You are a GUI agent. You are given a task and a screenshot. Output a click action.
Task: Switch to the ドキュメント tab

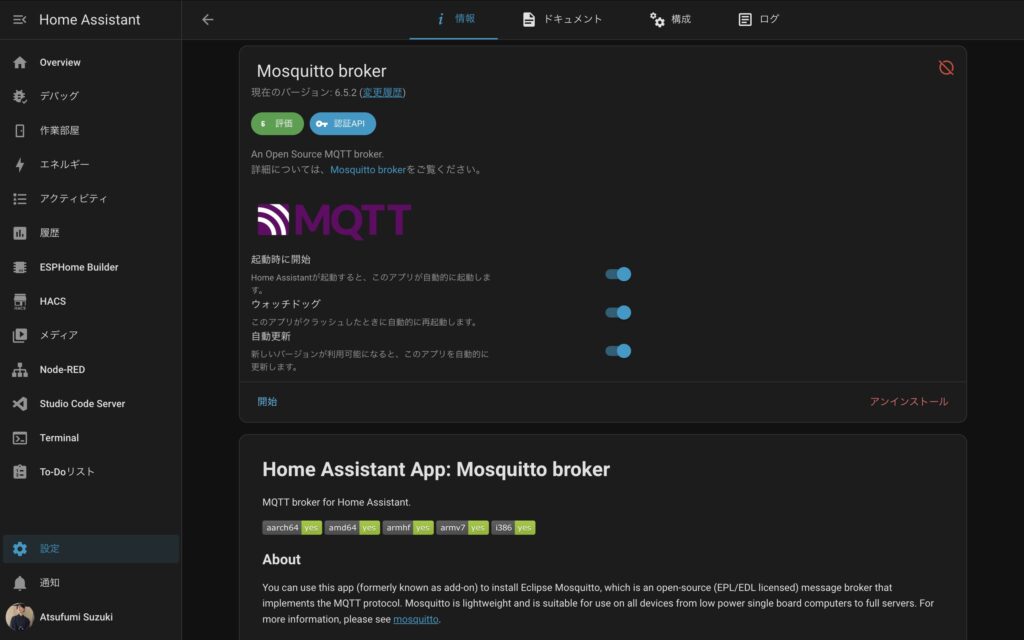tap(562, 19)
